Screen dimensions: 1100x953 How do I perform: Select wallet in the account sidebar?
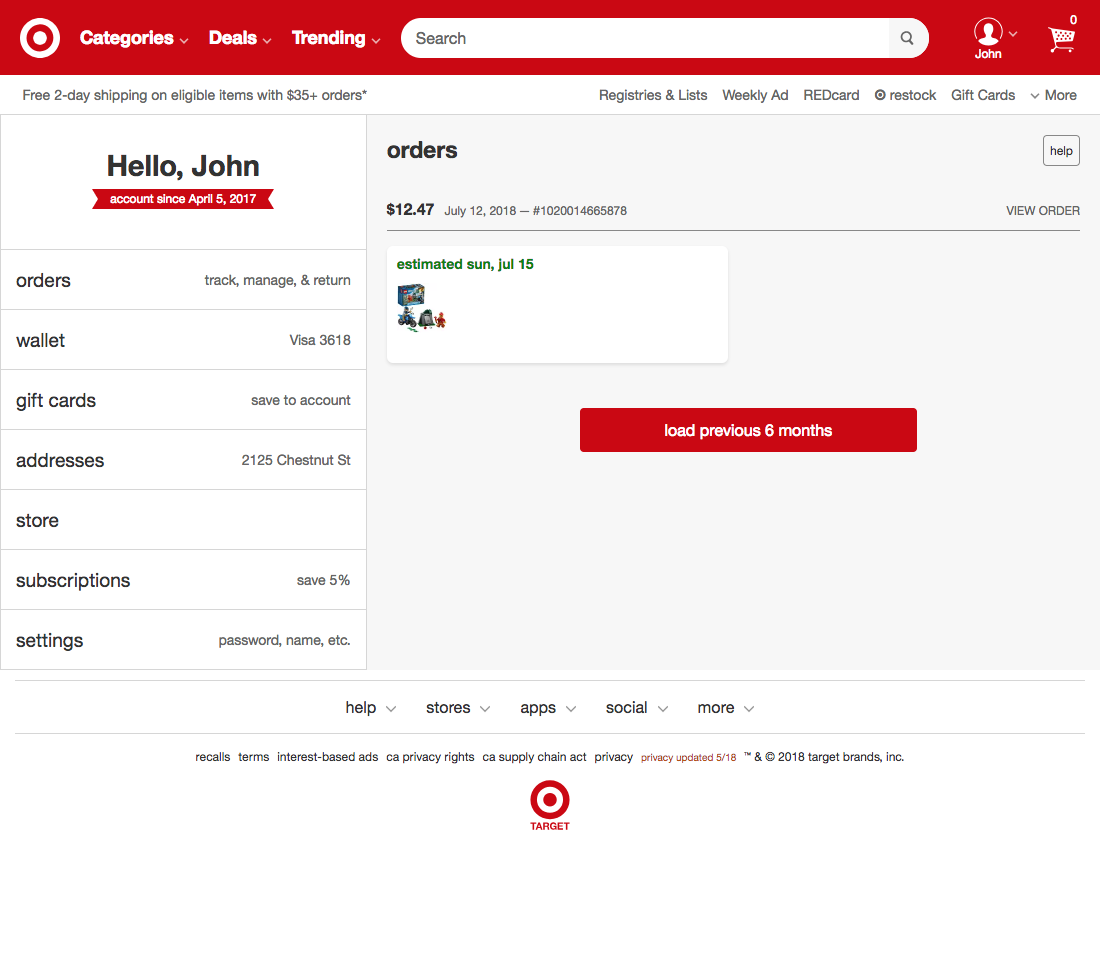[40, 340]
